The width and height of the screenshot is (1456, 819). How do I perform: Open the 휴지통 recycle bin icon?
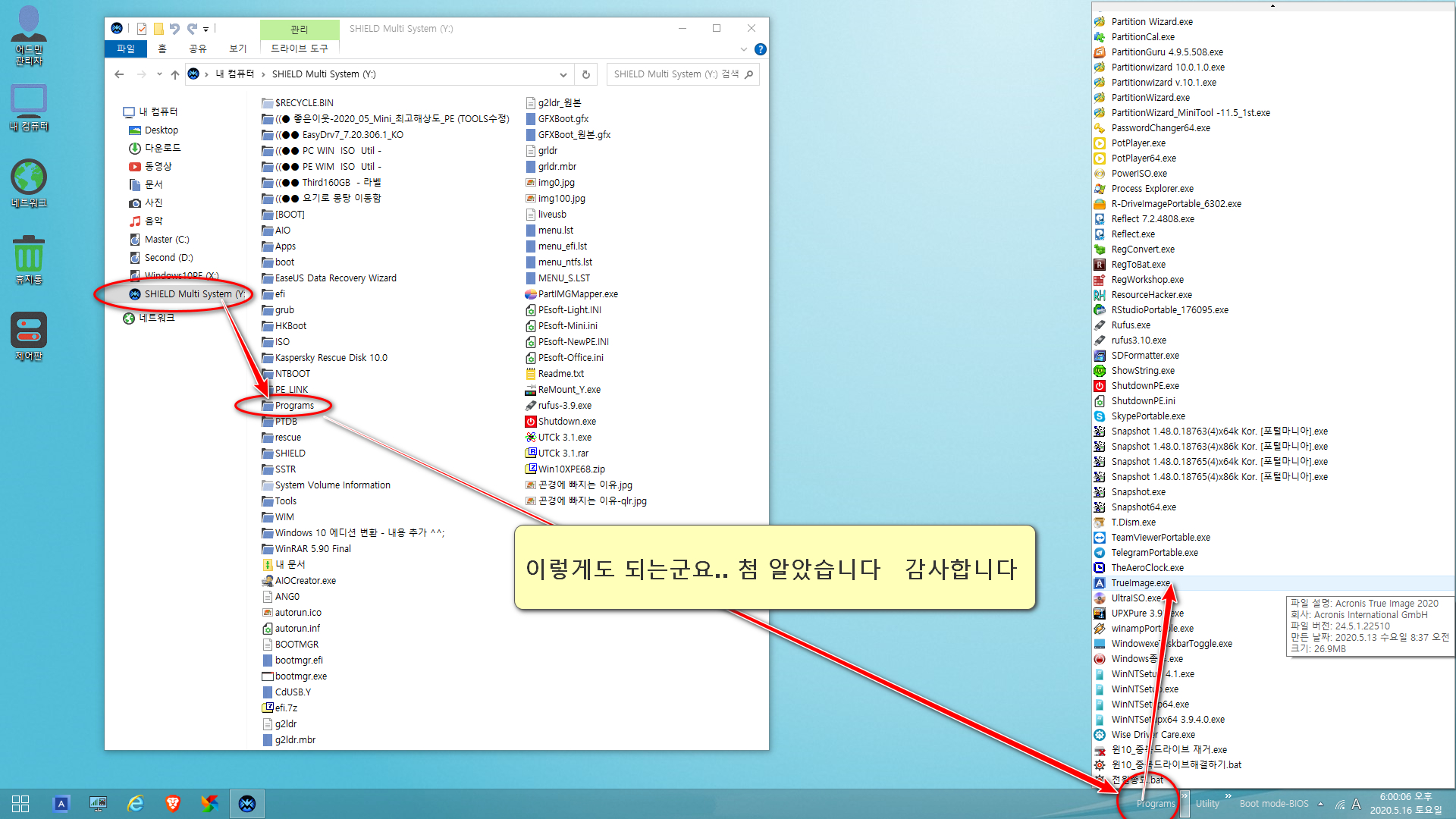click(x=29, y=259)
